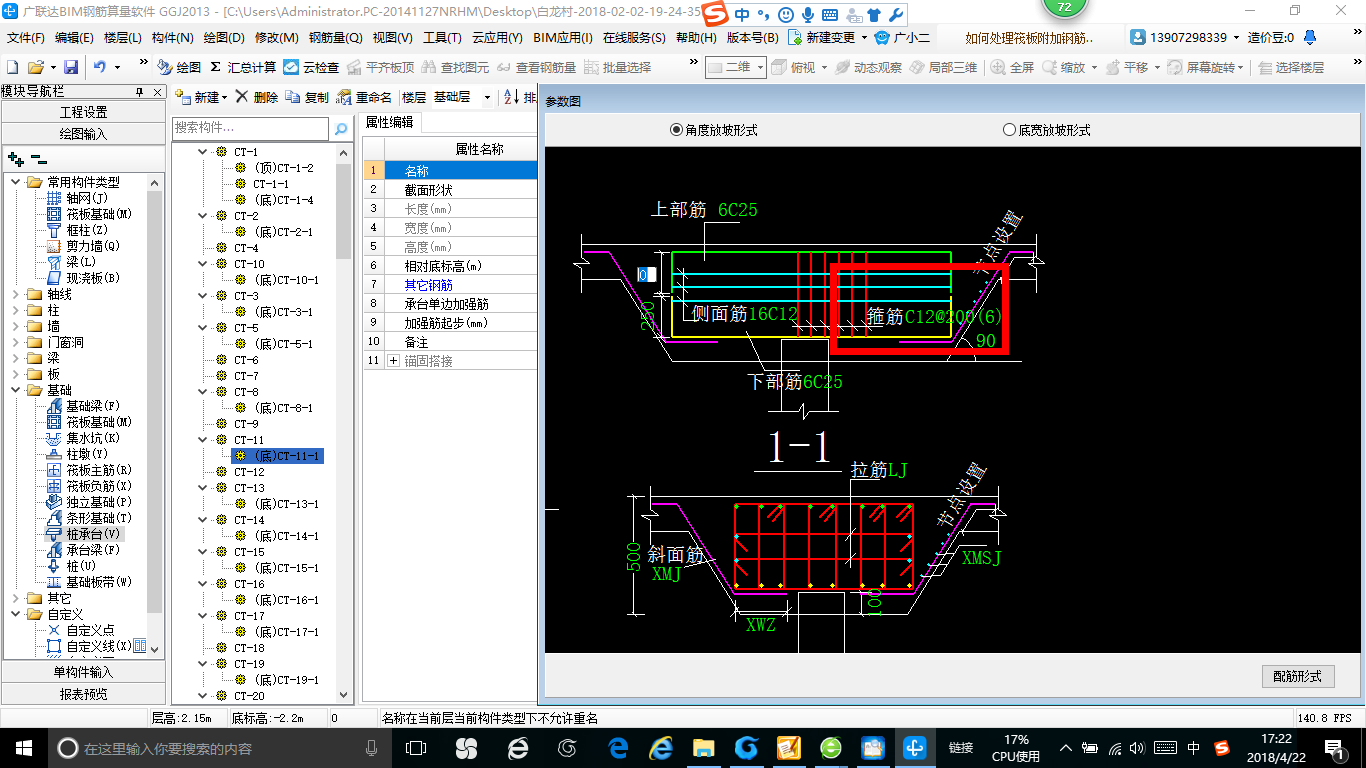Close the 模块导航栏 panel
Viewport: 1366px width, 768px height.
157,92
